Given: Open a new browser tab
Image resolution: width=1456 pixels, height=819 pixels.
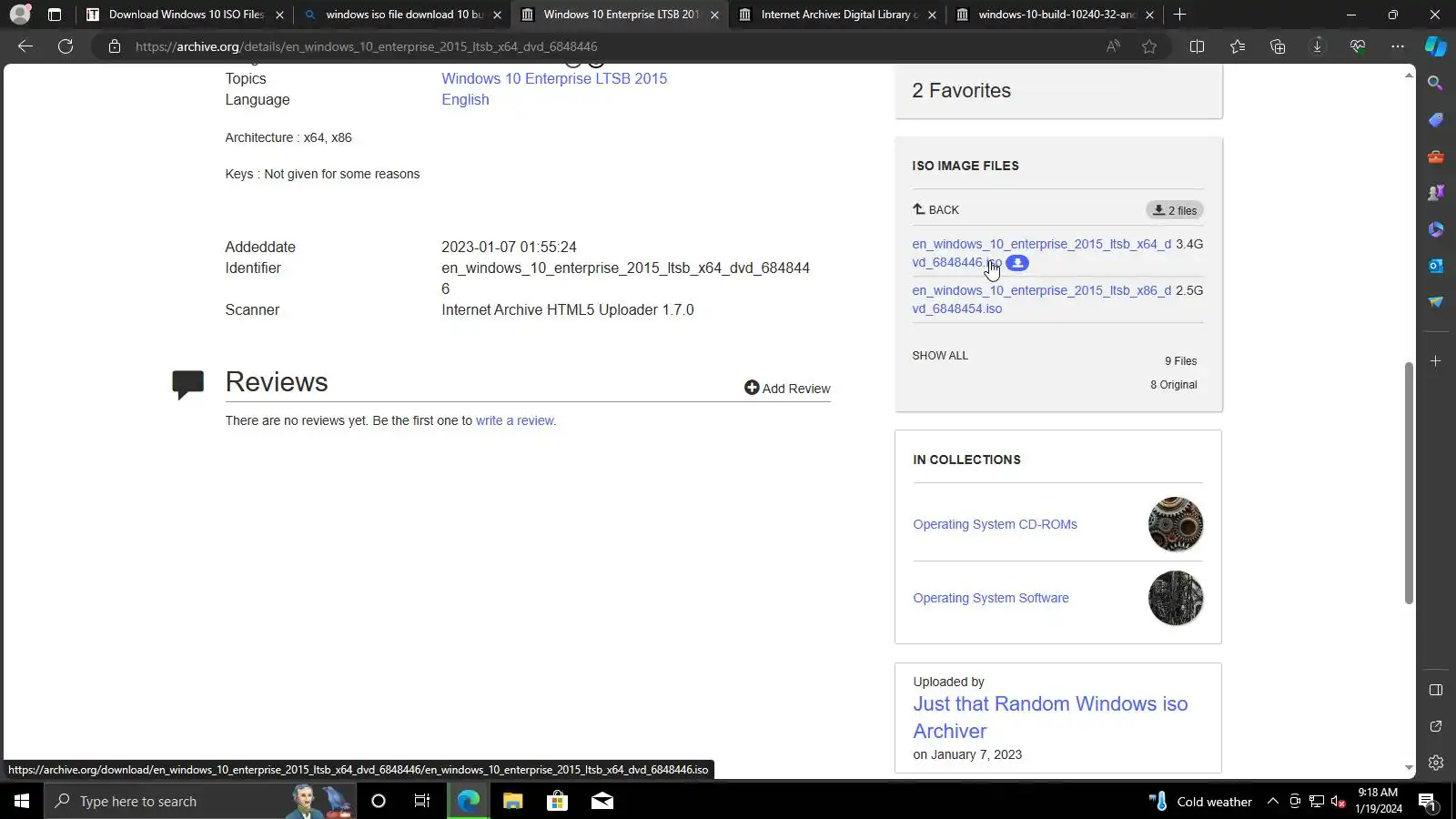Looking at the screenshot, I should coord(1179,15).
